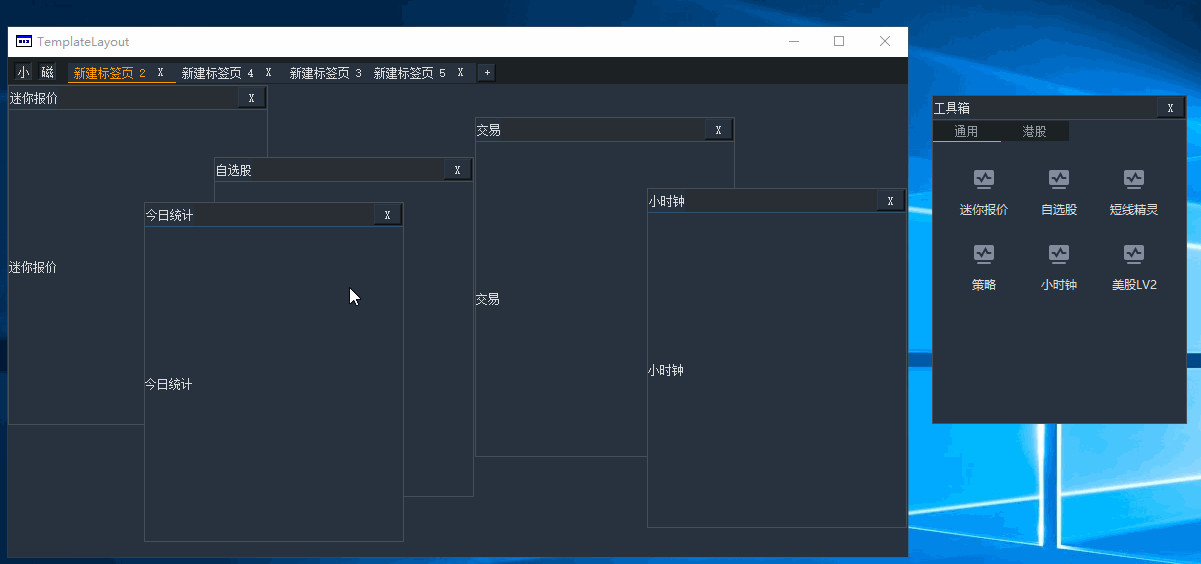
Task: Add a new tab with the plus button
Action: click(x=487, y=73)
